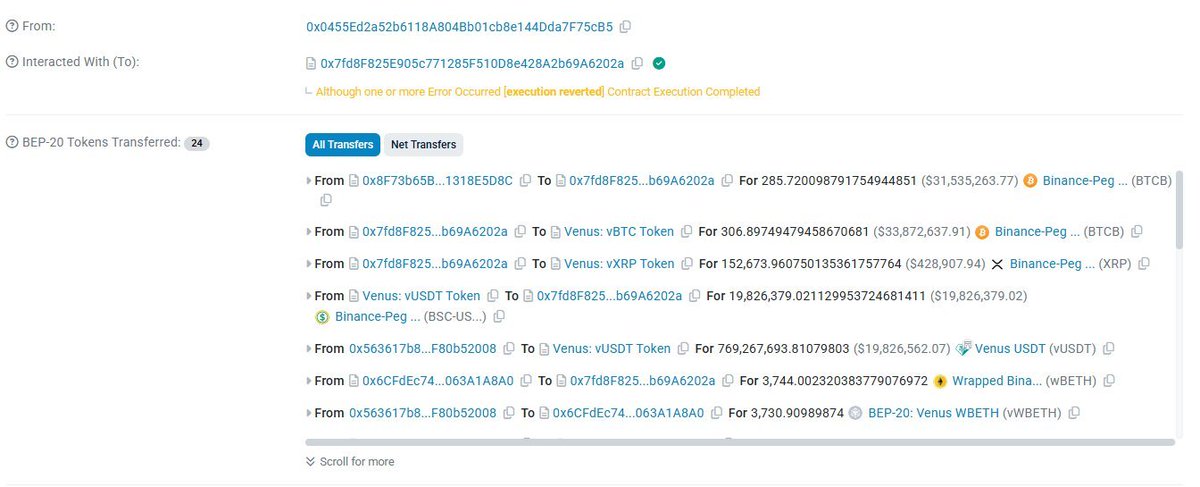Open sender address 0x8F73b65B...1318E5D8C

(437, 181)
